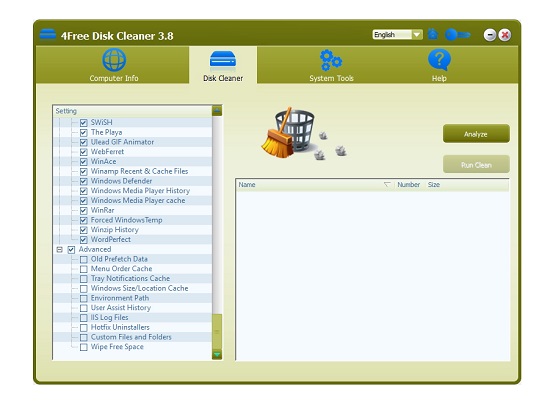
Task: Check the Old Prefetch Data checkbox
Action: 83,259
